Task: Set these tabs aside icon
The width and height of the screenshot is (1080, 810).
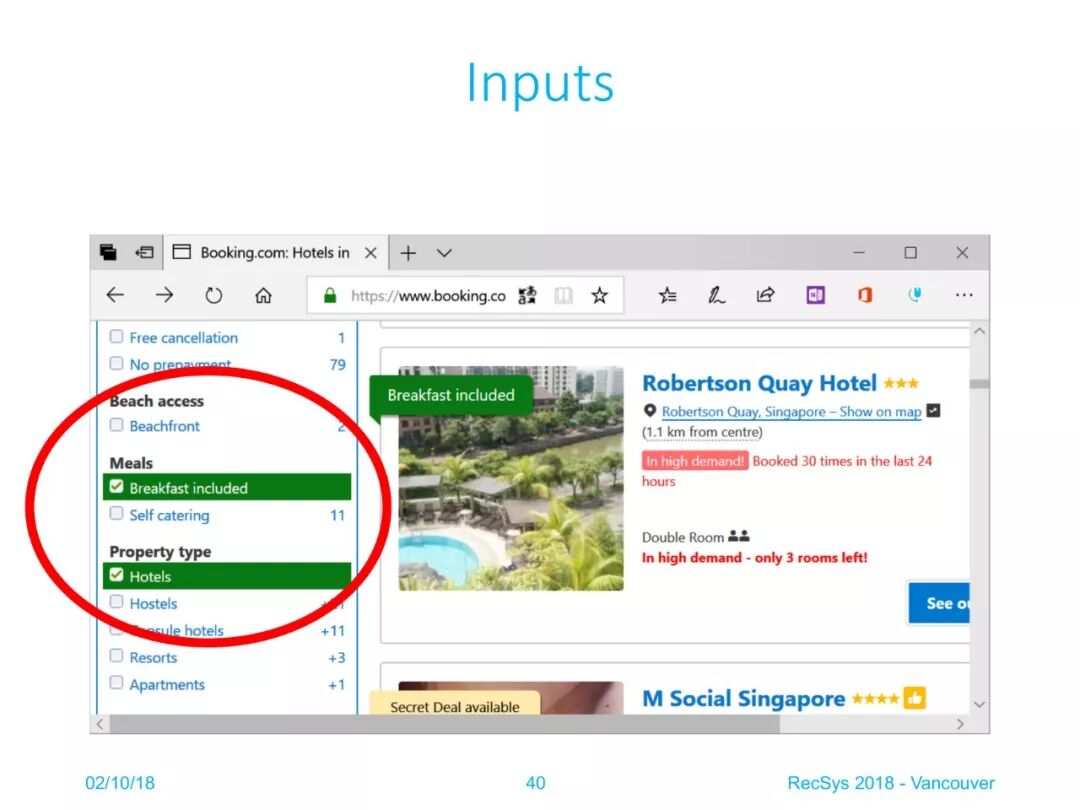Action: (x=144, y=253)
